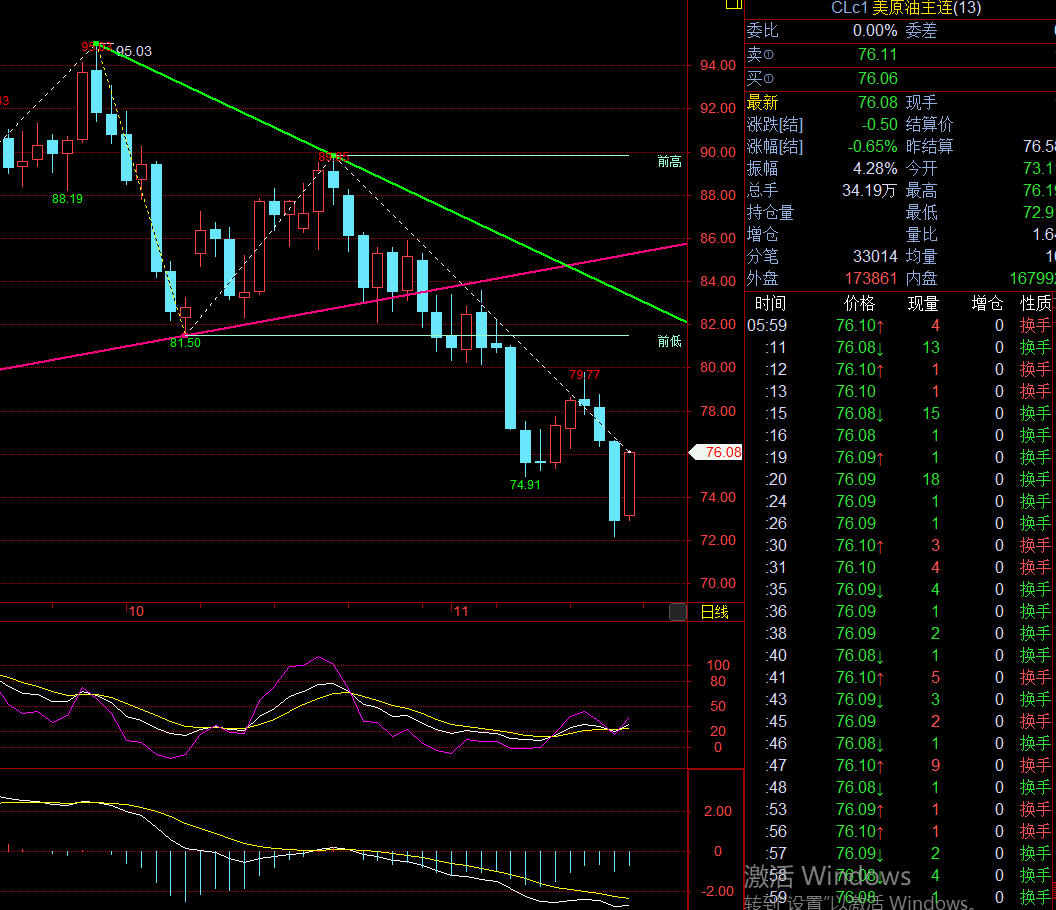Click the 价格 column header
The height and width of the screenshot is (910, 1056).
(x=858, y=303)
